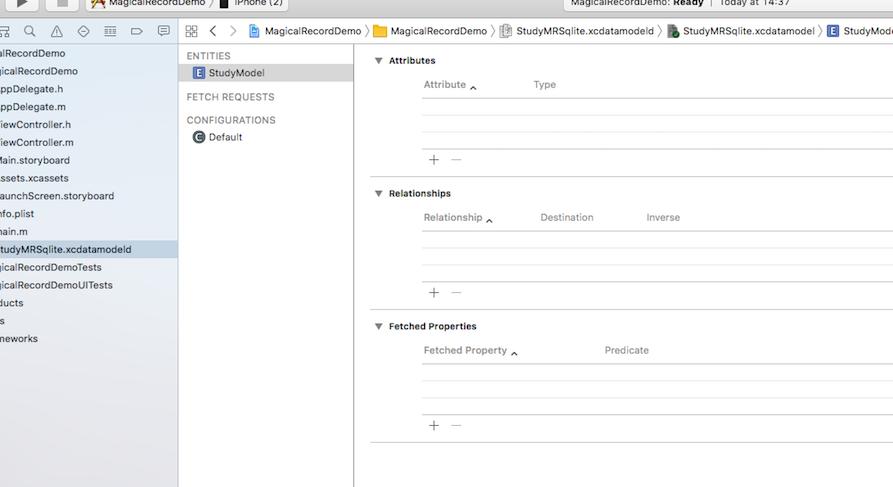Click the Inverse column header
893x487 pixels.
[x=663, y=218]
